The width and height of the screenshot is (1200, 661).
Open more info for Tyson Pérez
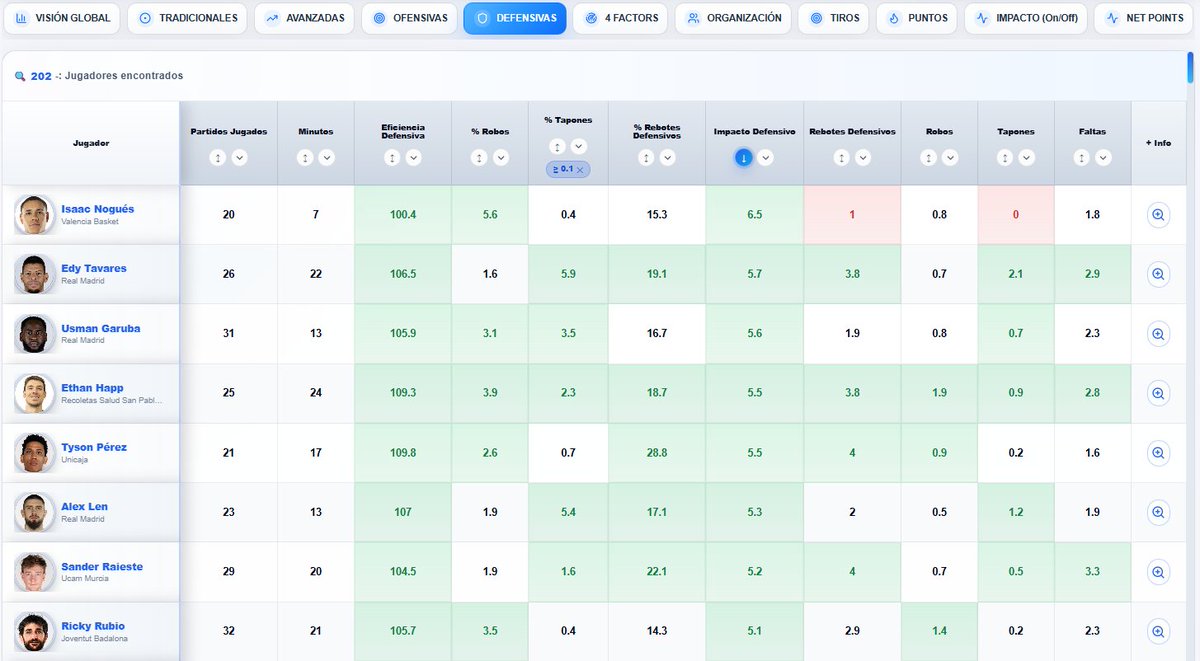tap(1158, 453)
